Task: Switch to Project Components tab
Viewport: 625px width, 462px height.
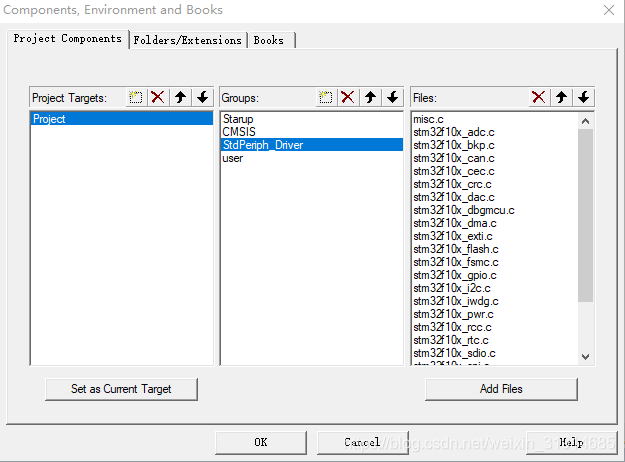Action: [68, 39]
